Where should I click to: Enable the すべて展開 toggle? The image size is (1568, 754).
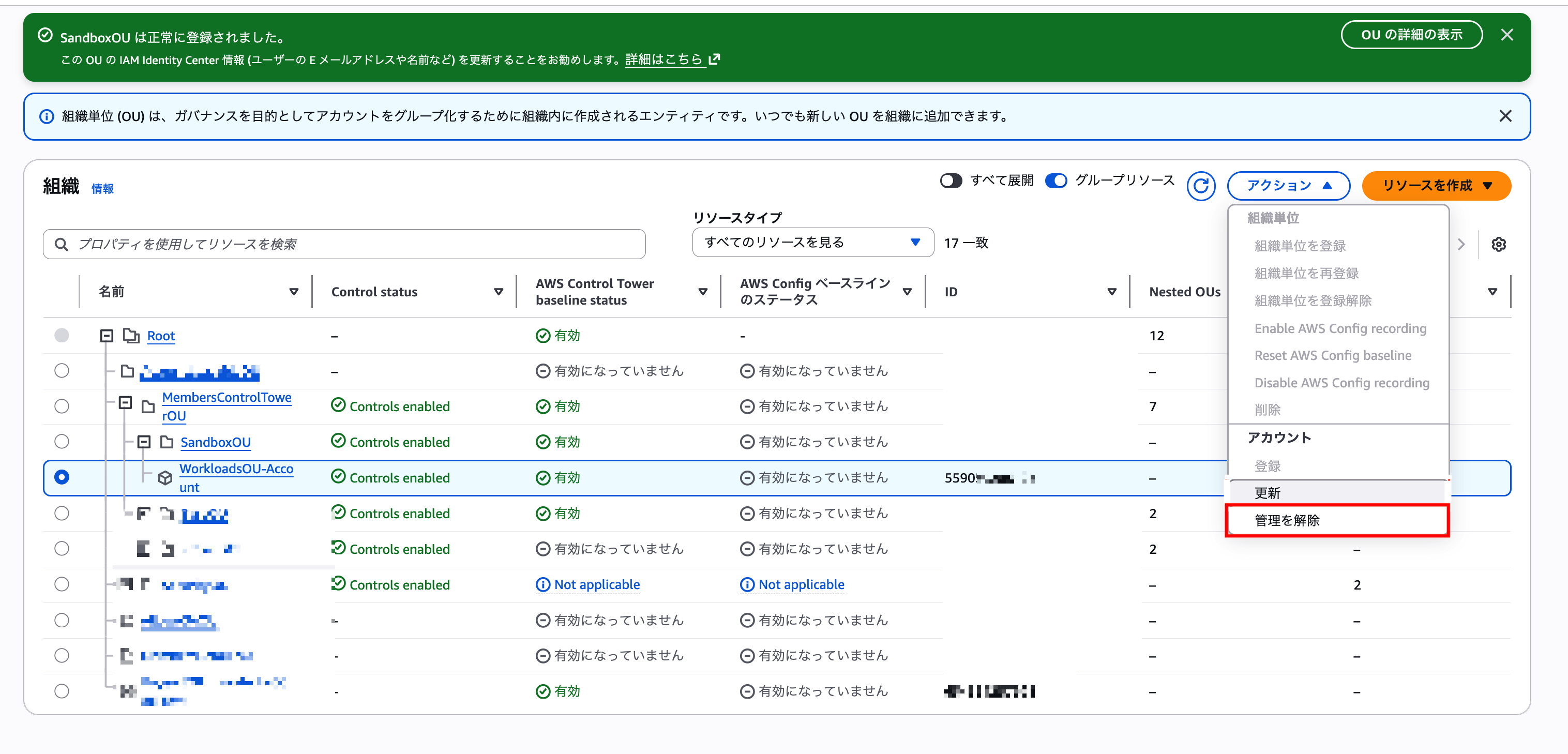pyautogui.click(x=951, y=180)
